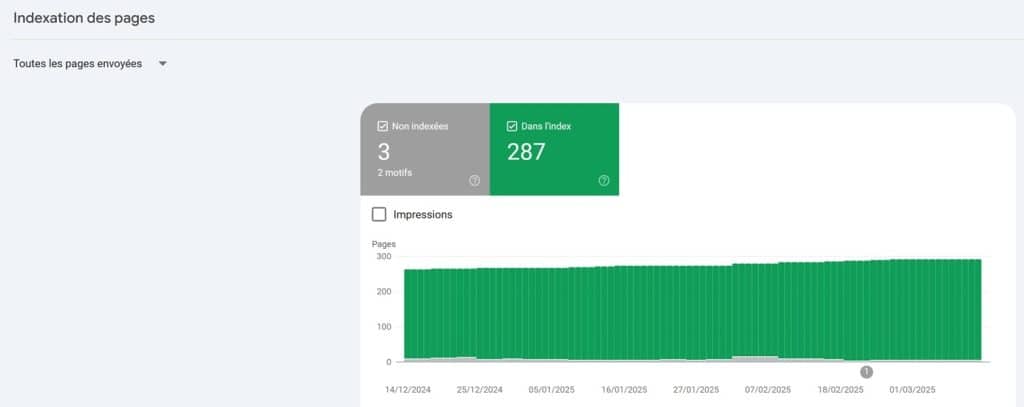
Task: Click the 100 value on the y-axis
Action: point(384,327)
